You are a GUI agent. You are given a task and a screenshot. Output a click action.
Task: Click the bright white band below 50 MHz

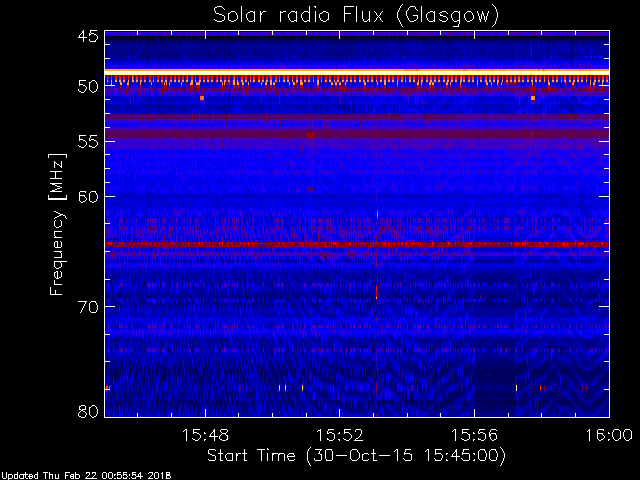[357, 72]
